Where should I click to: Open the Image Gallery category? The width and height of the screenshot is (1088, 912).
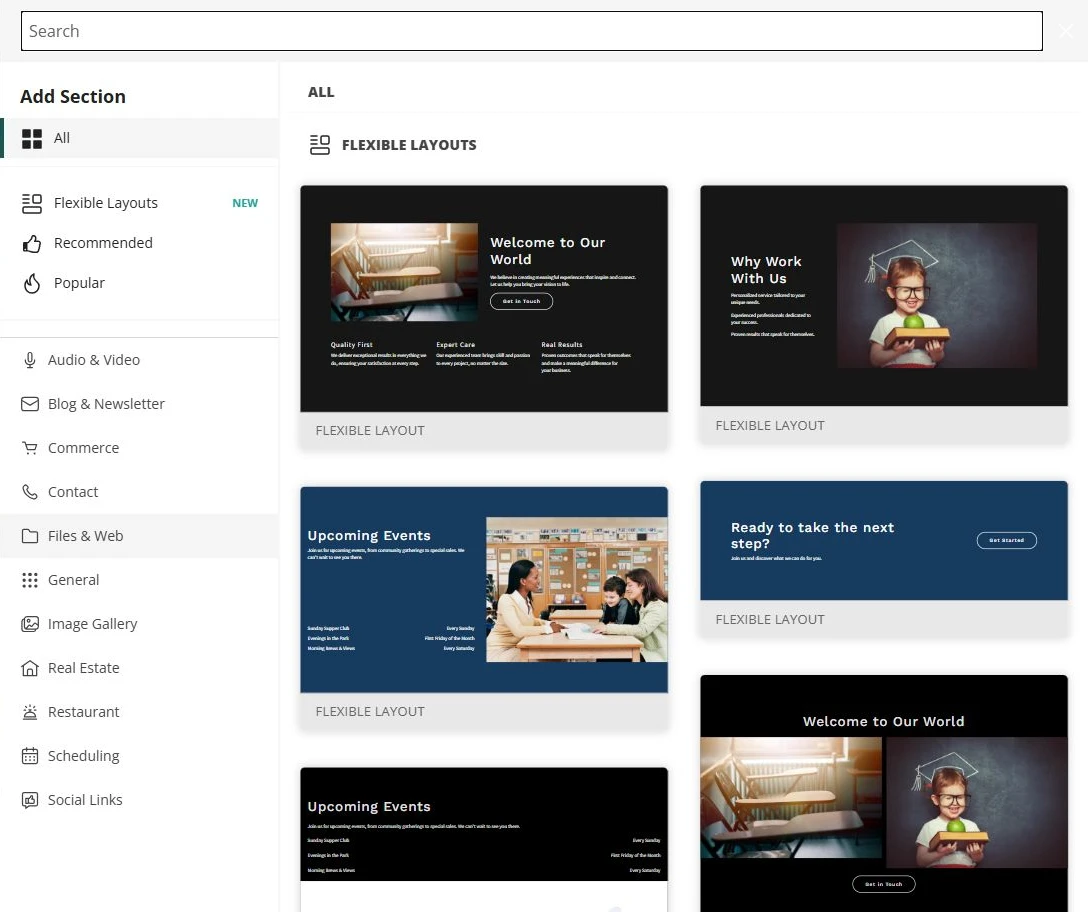pyautogui.click(x=140, y=624)
